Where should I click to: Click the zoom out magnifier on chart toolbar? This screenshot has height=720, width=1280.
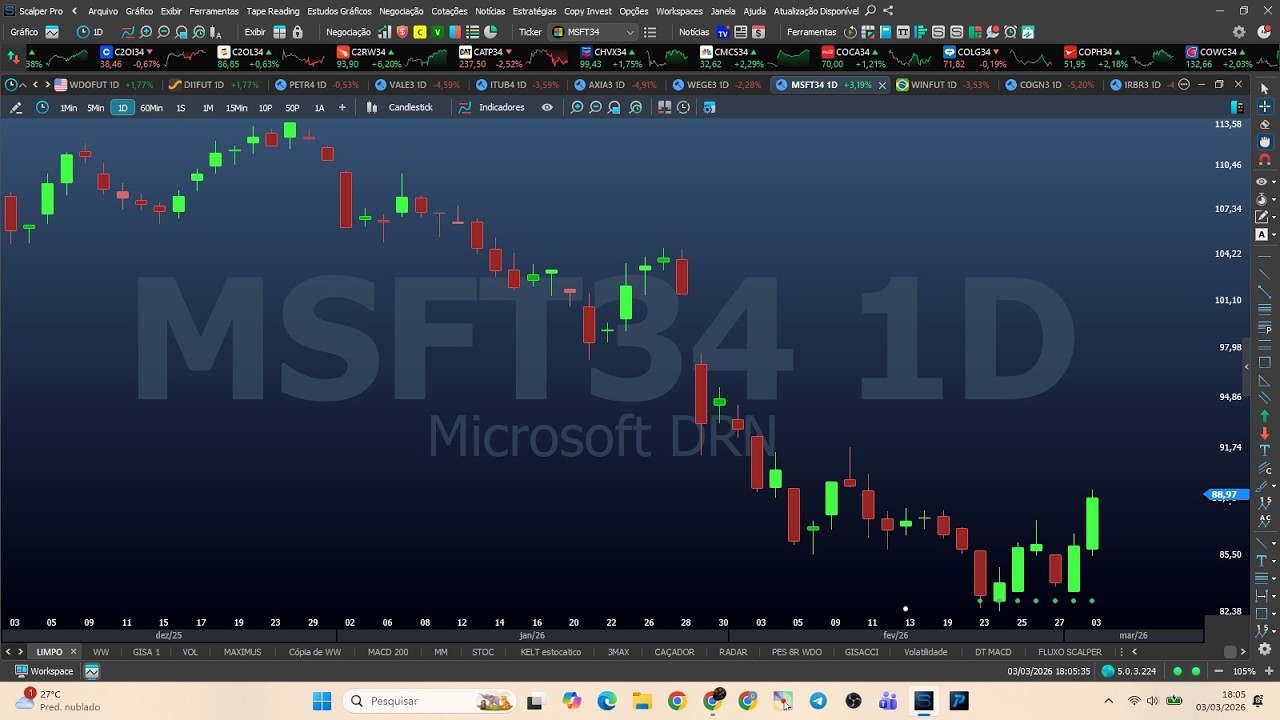[596, 107]
